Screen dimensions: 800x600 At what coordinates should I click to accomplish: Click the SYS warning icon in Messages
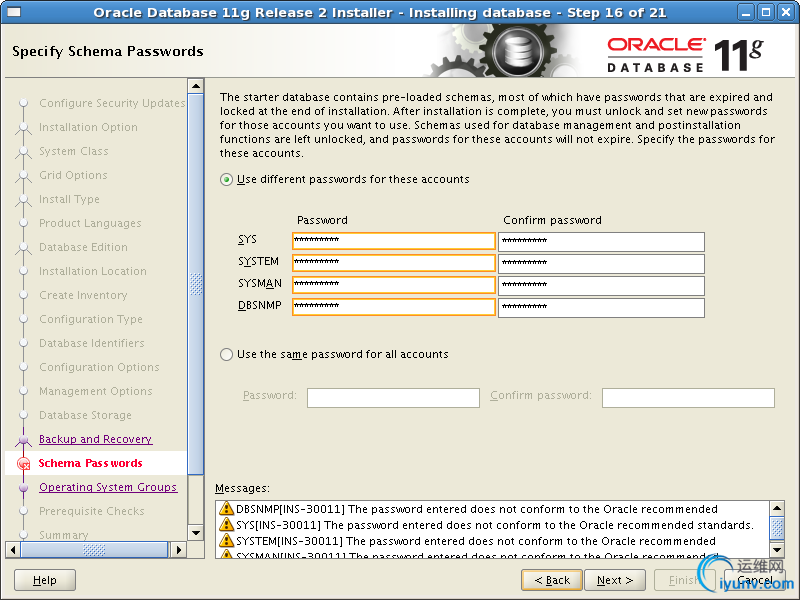(226, 524)
